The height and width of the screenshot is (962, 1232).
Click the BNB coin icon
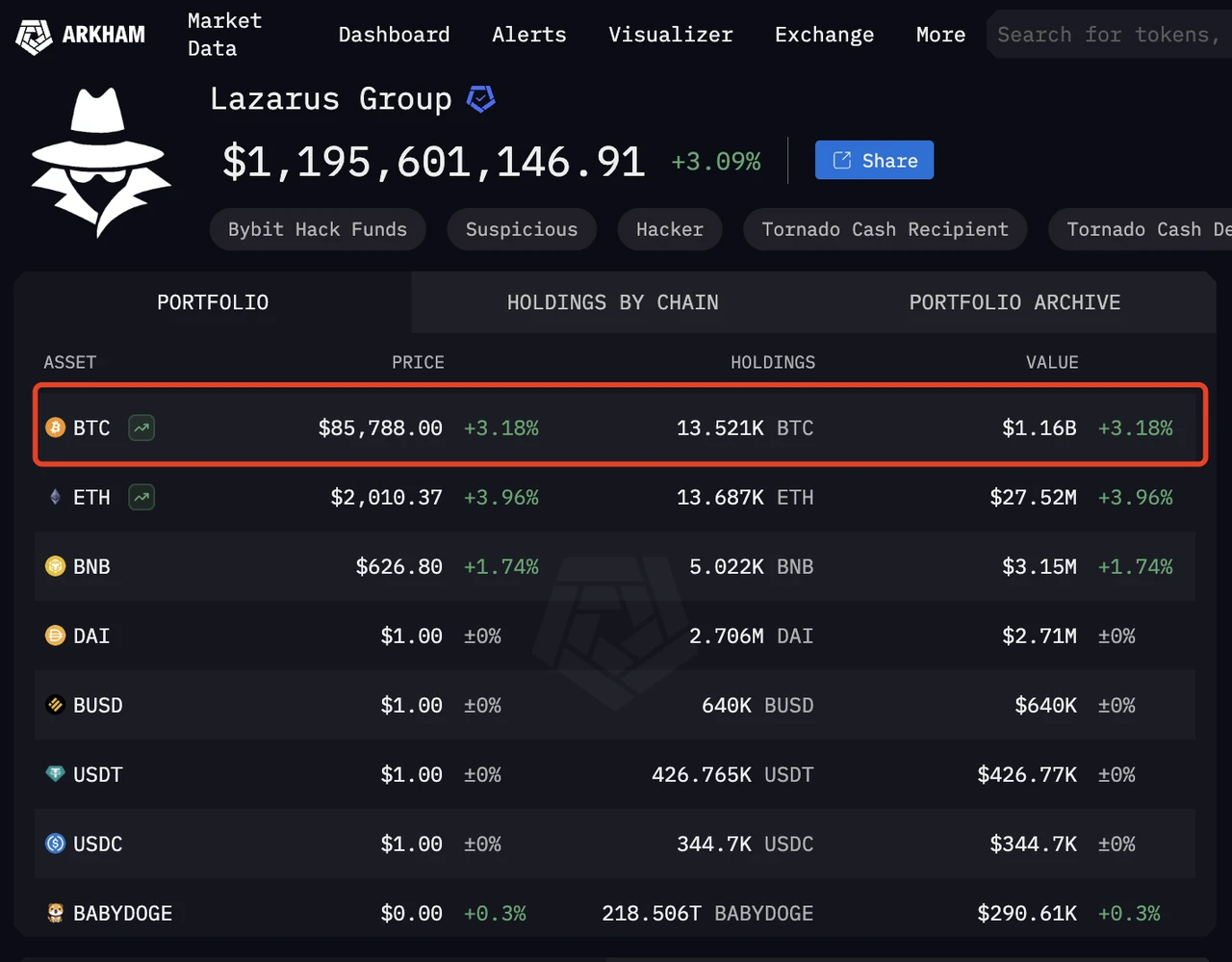tap(56, 566)
